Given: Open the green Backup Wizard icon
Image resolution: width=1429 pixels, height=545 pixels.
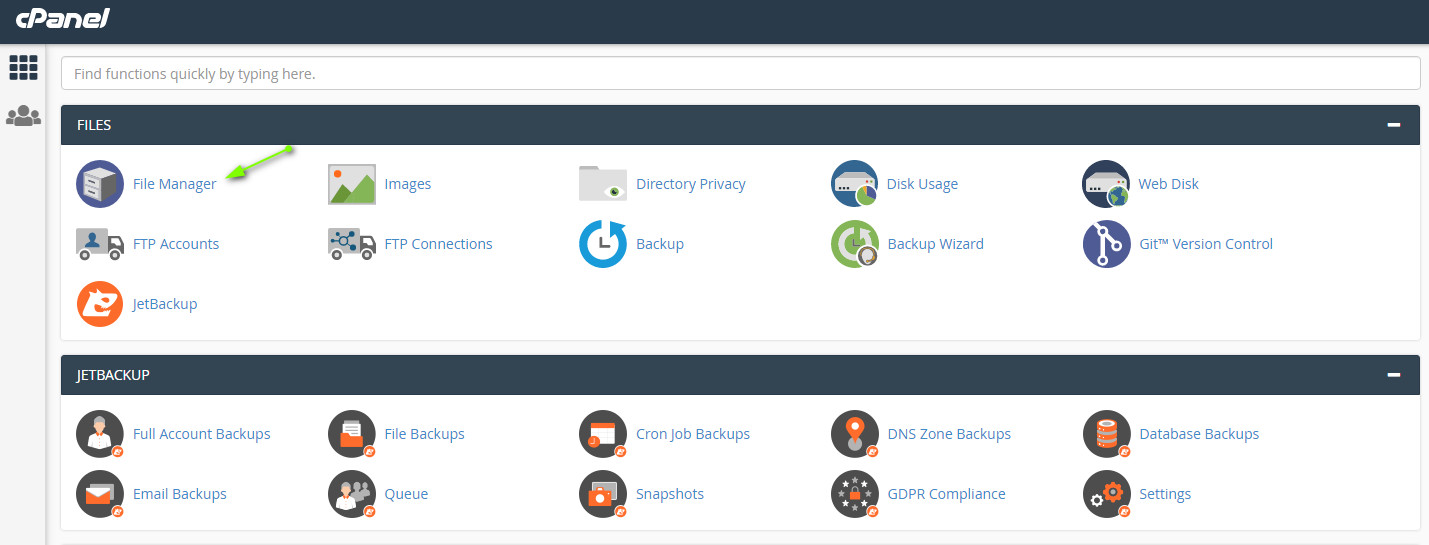Looking at the screenshot, I should tap(855, 244).
